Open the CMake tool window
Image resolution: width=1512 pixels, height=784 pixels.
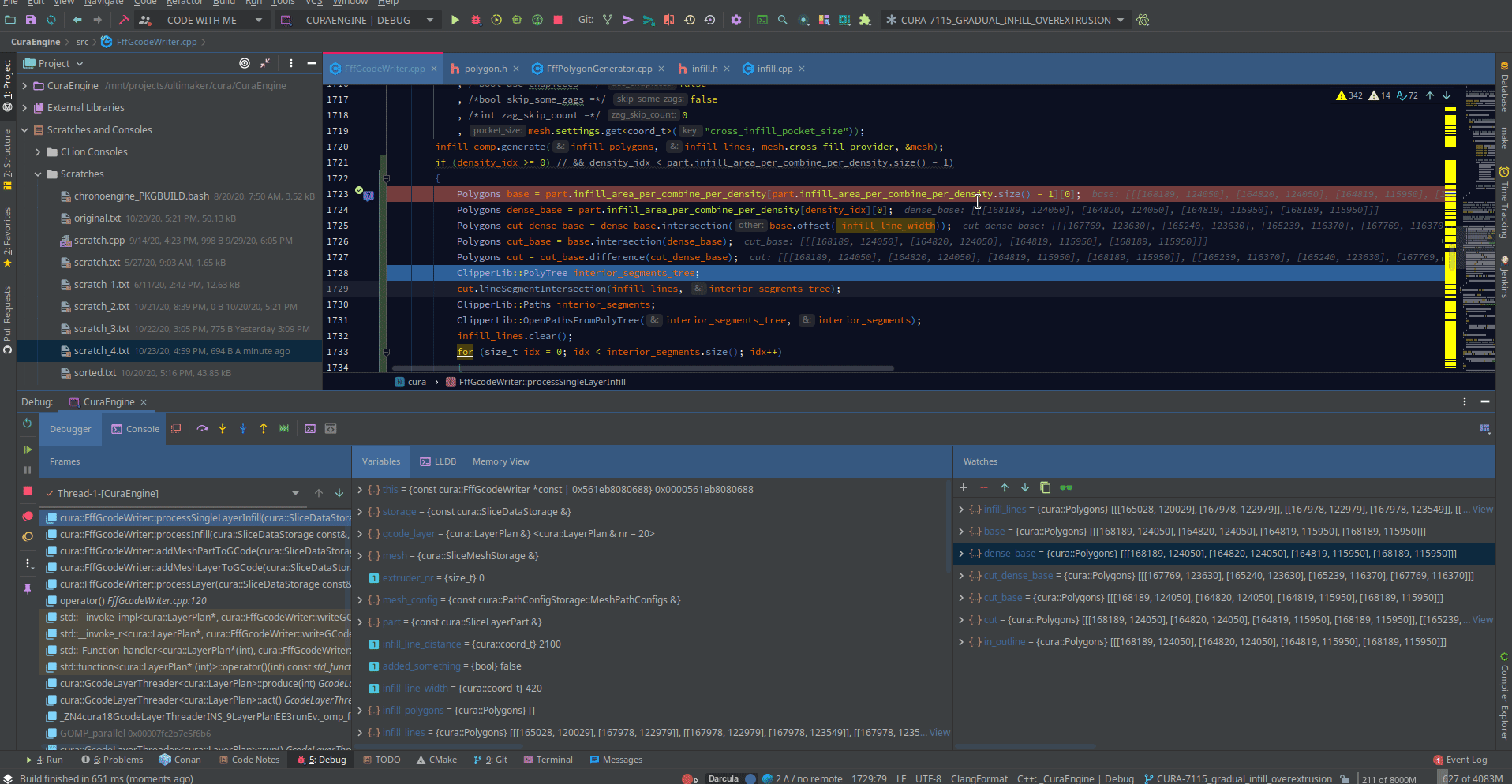[x=437, y=760]
